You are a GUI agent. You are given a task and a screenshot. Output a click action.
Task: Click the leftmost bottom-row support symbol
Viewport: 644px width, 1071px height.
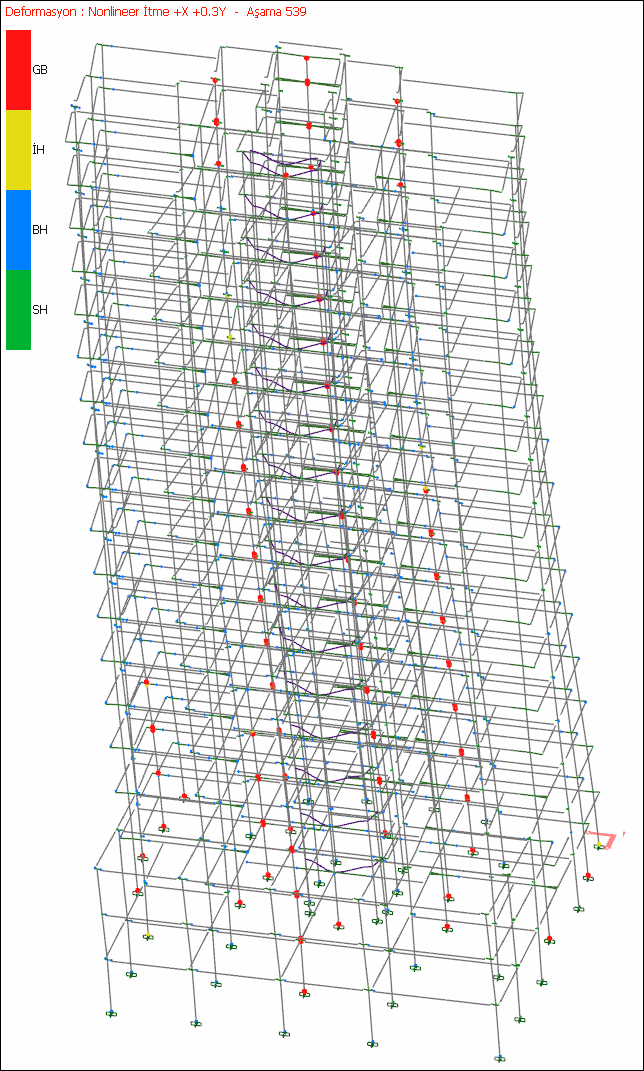[x=112, y=1013]
